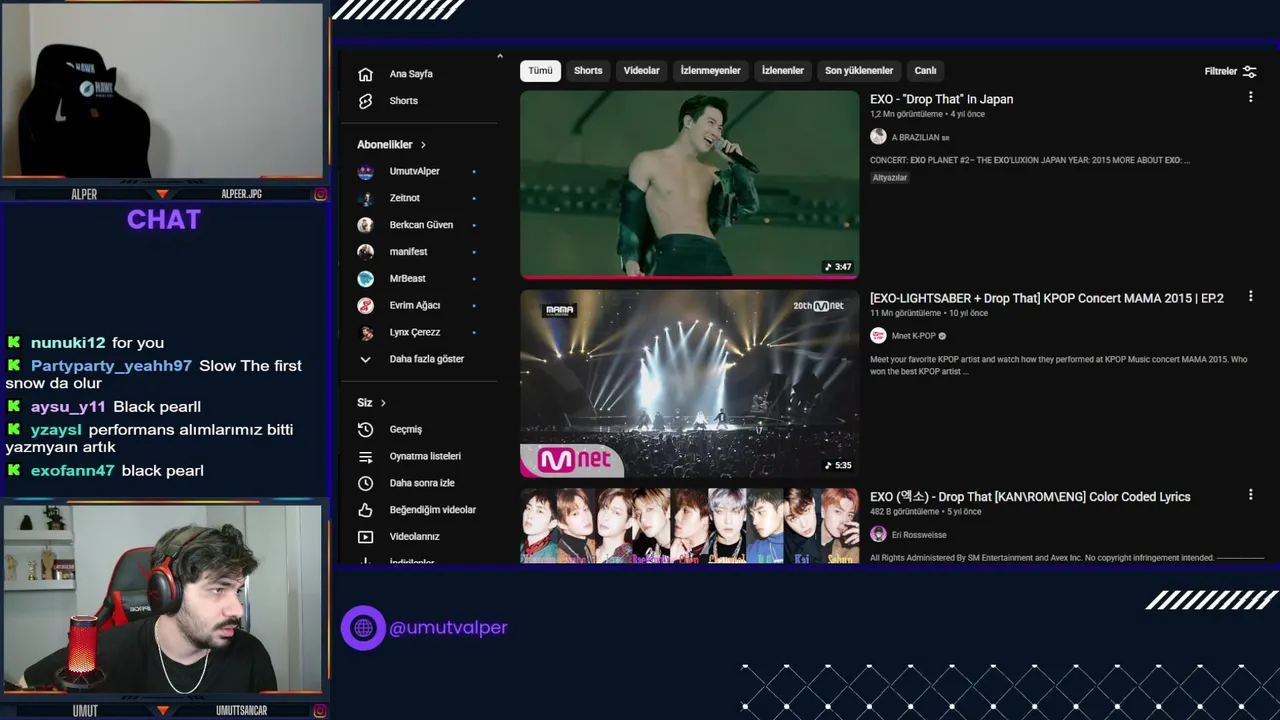The height and width of the screenshot is (720, 1280).
Task: Select the Son yüklenenler filter chip
Action: coord(858,71)
